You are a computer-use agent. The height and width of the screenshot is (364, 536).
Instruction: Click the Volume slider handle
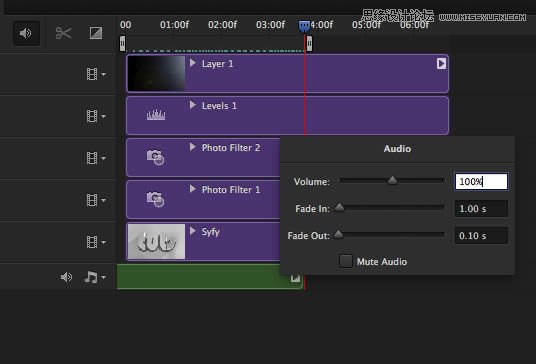pos(392,180)
